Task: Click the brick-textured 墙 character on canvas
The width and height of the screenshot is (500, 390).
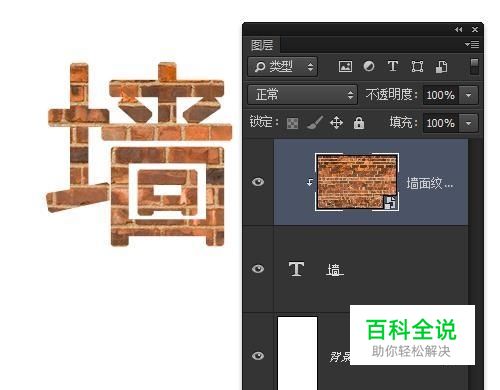Action: click(139, 154)
